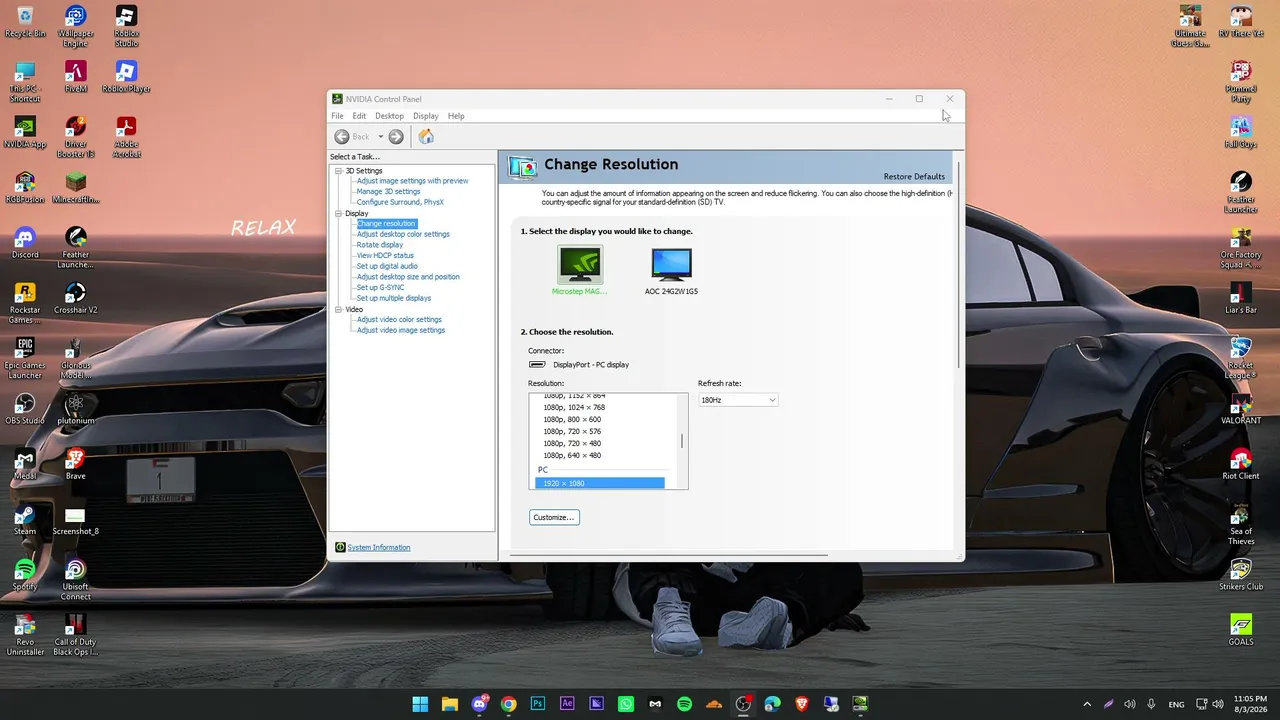Open the Epic Games Launcher desktop icon
This screenshot has width=1280, height=720.
pyautogui.click(x=25, y=358)
